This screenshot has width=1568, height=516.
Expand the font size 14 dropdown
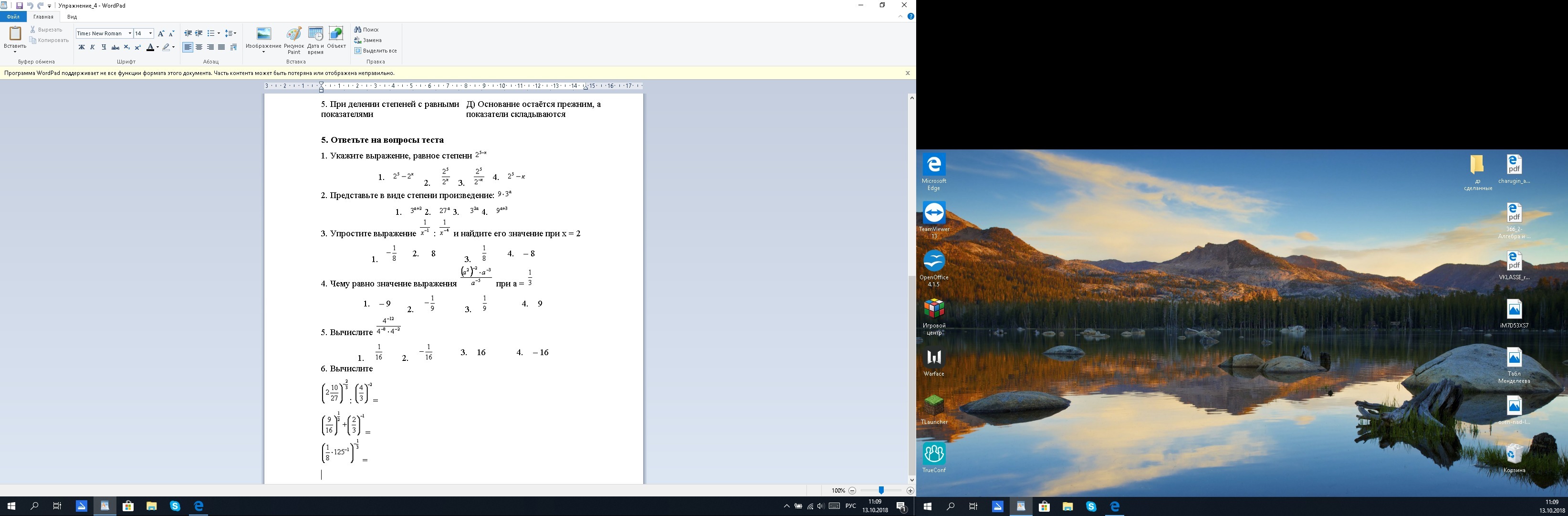click(150, 33)
